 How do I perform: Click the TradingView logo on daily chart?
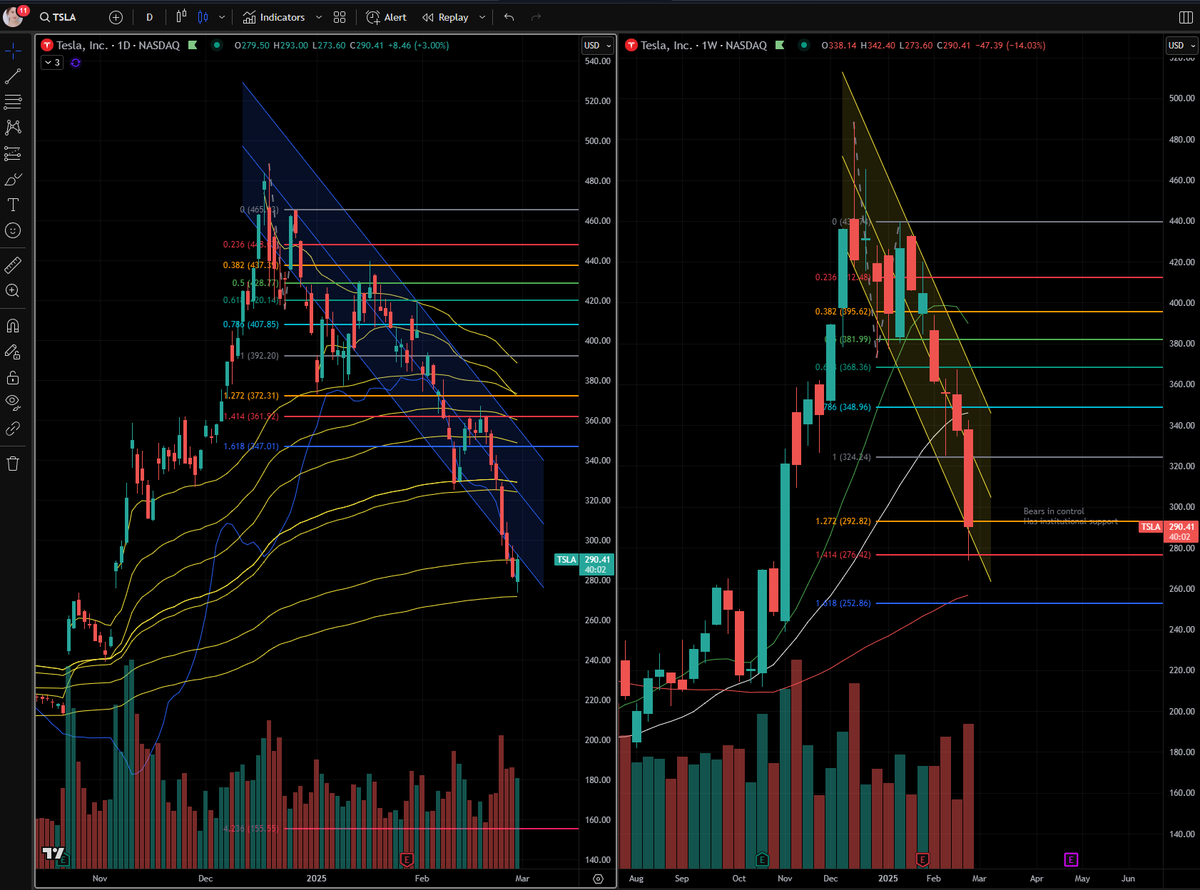point(51,853)
